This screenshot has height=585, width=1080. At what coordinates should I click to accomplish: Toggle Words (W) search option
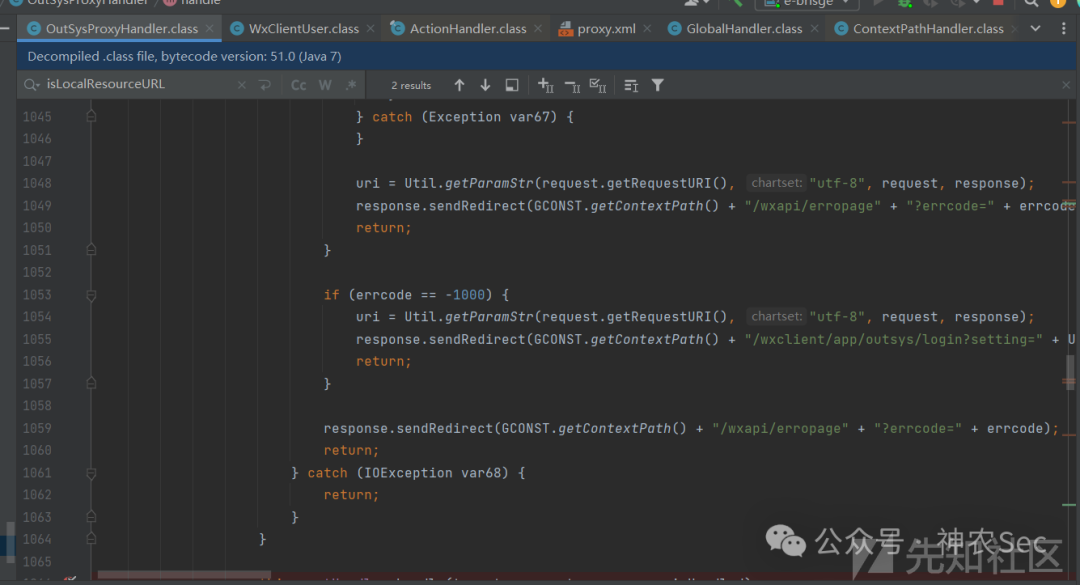(x=325, y=85)
